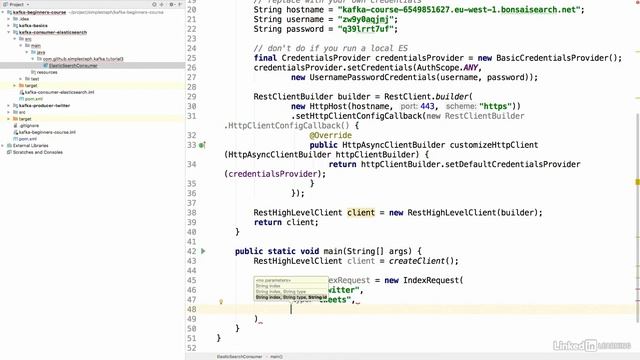Click the yellow warning stripe on editor scrollbar
640x360 pixels.
(x=637, y=182)
